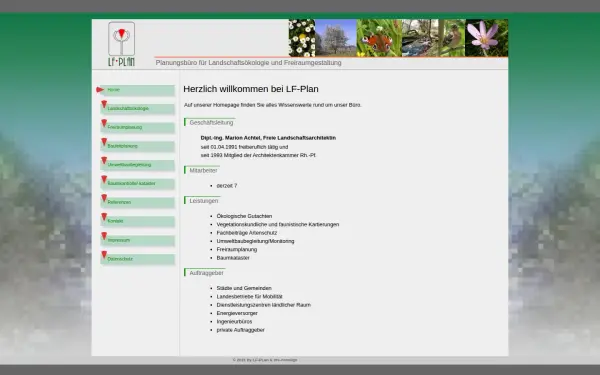Open the Freiraumplanung menu entry
This screenshot has width=600, height=375.
[137, 127]
